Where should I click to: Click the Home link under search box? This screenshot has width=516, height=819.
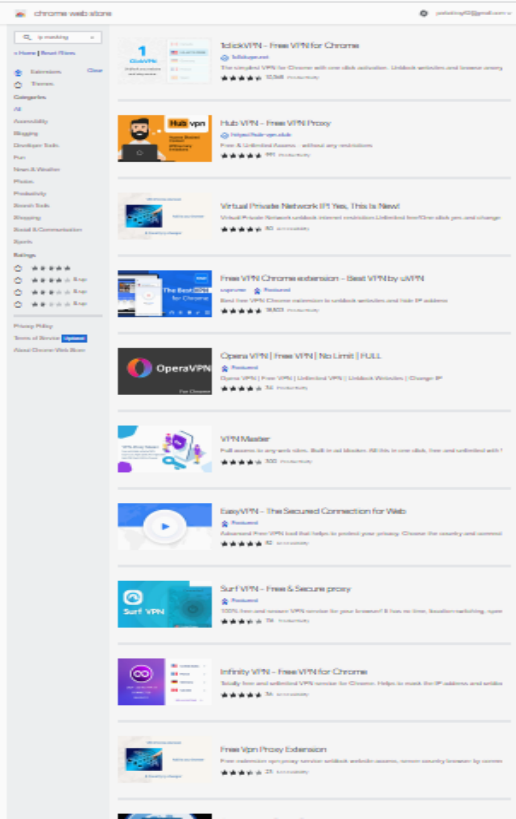(x=26, y=53)
